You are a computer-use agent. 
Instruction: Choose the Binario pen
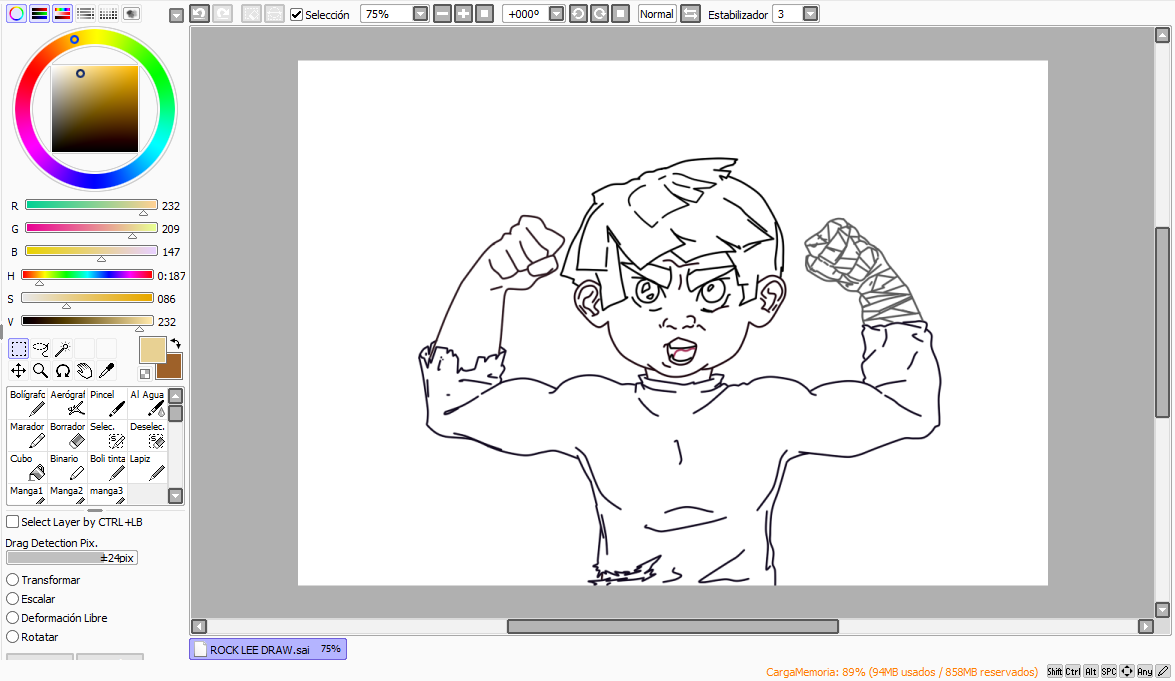(x=67, y=467)
